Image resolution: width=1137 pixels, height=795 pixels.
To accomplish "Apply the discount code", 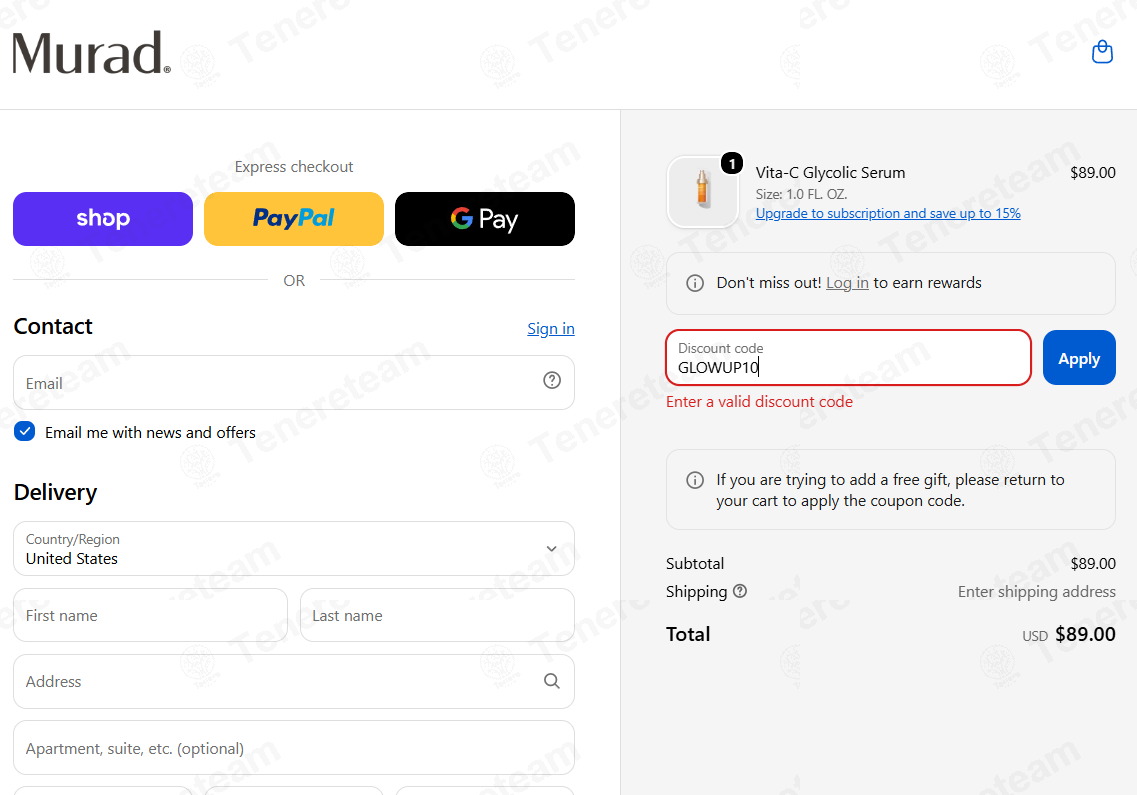I will [1079, 358].
